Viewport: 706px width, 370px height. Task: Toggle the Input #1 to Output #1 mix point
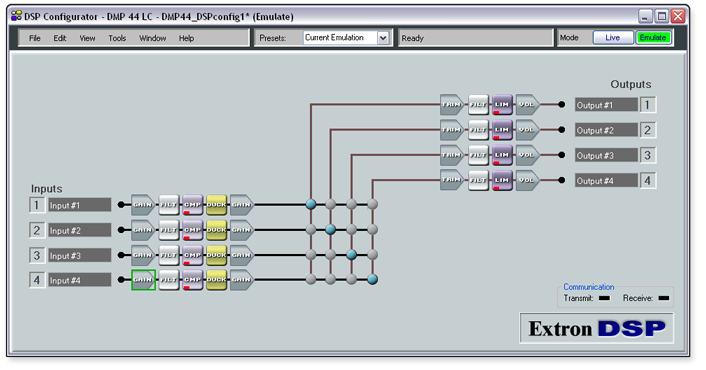311,204
